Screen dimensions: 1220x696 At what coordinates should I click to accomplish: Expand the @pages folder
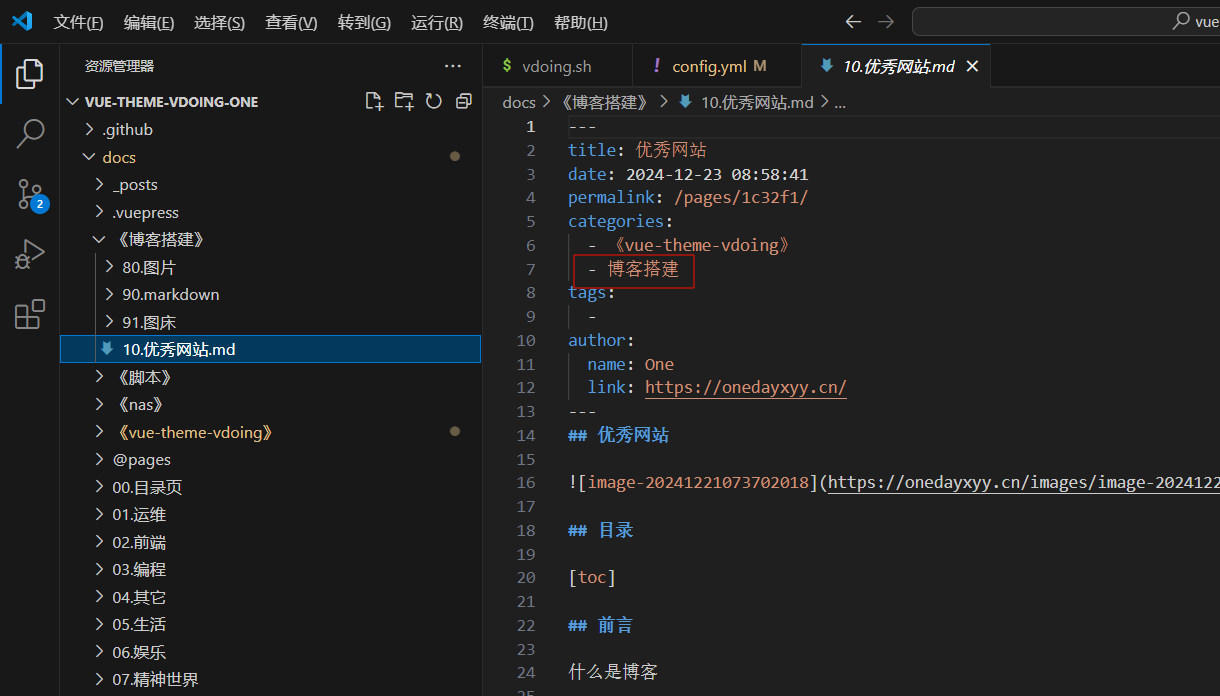coord(271,460)
